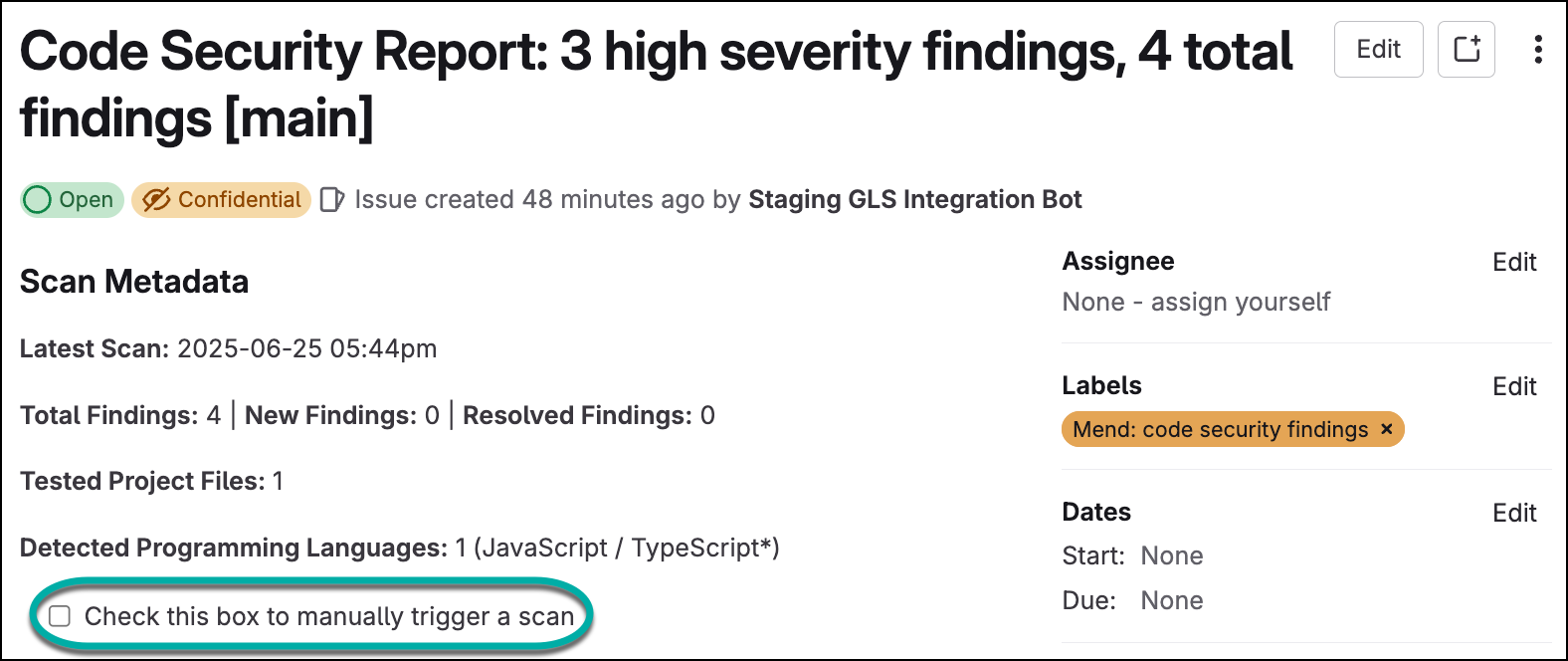Edit the Labels section
Image resolution: width=1568 pixels, height=661 pixels.
tap(1514, 386)
